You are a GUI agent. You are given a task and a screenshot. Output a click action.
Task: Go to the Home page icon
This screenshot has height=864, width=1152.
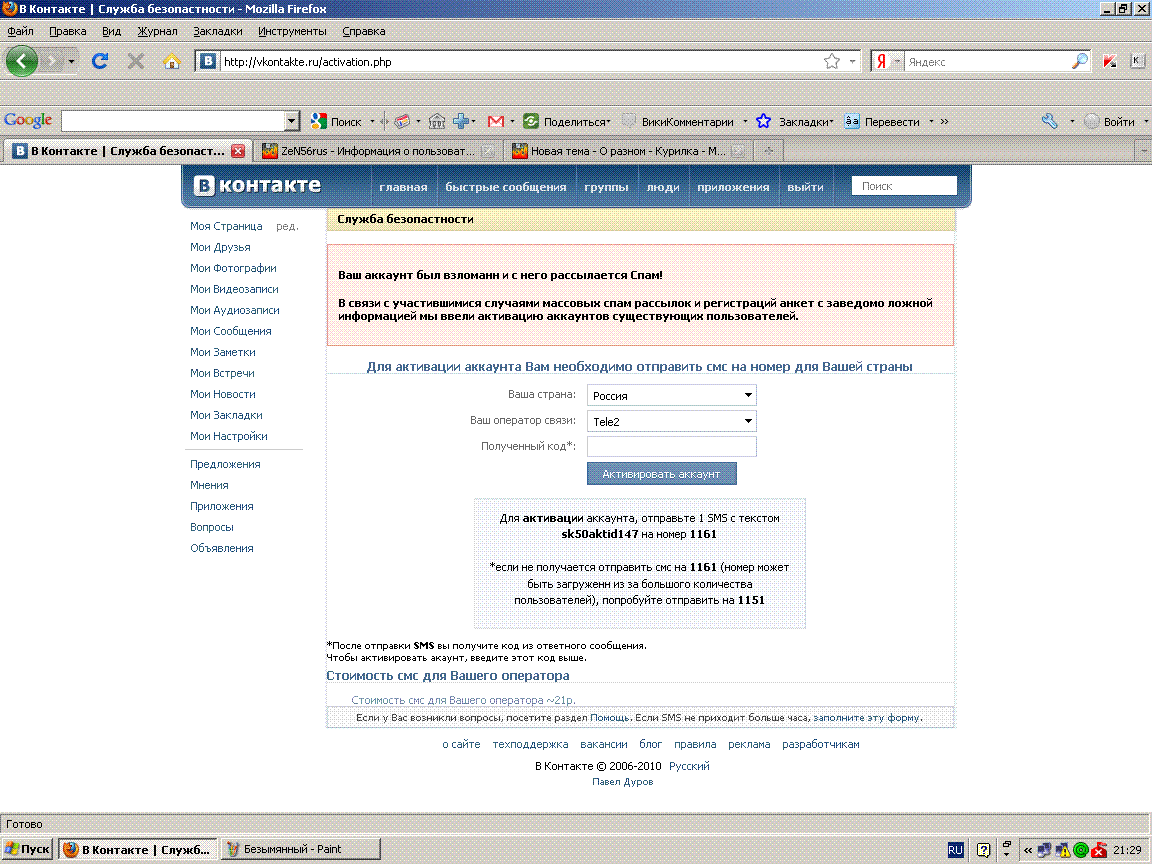(x=172, y=61)
